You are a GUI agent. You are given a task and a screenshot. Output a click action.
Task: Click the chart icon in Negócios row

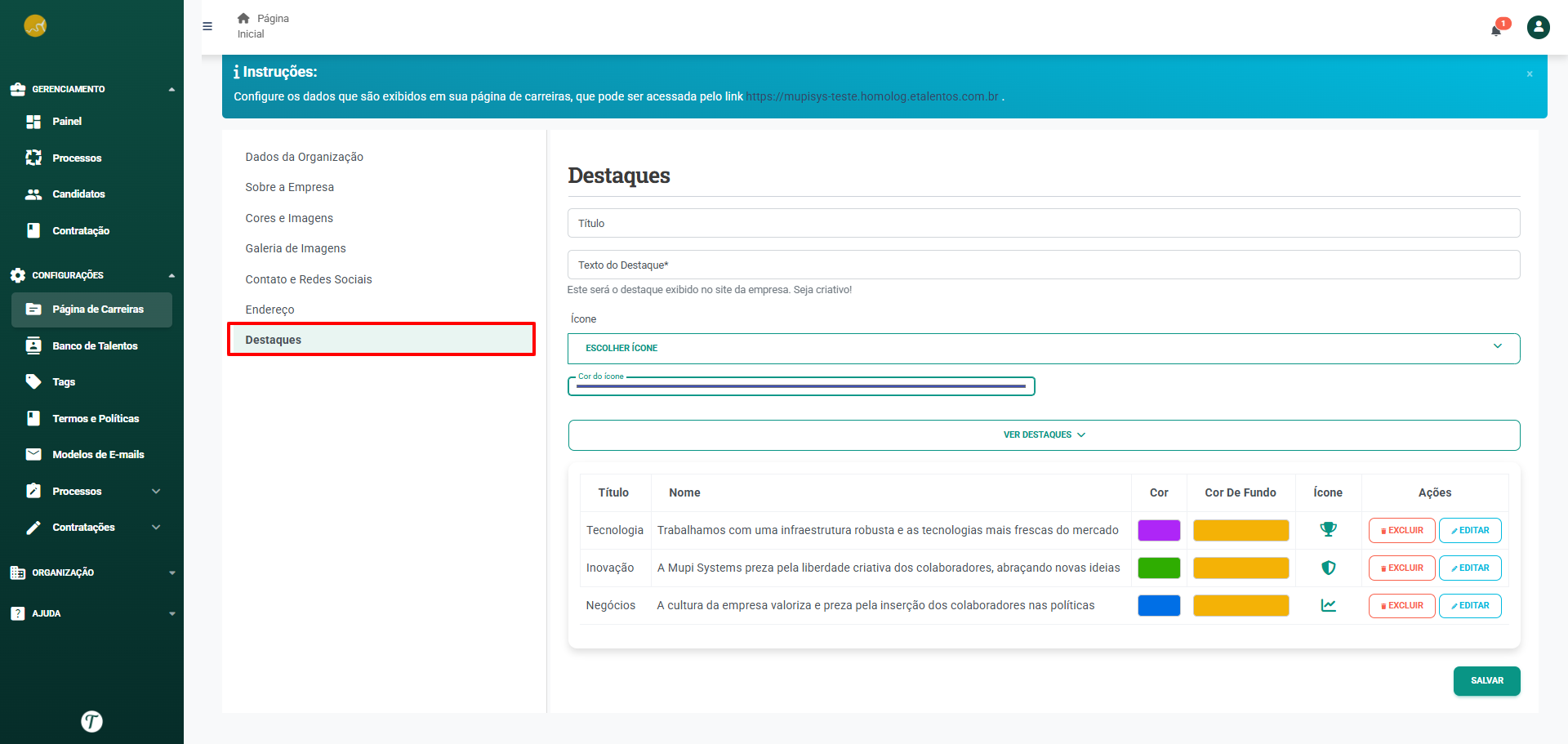(1328, 605)
